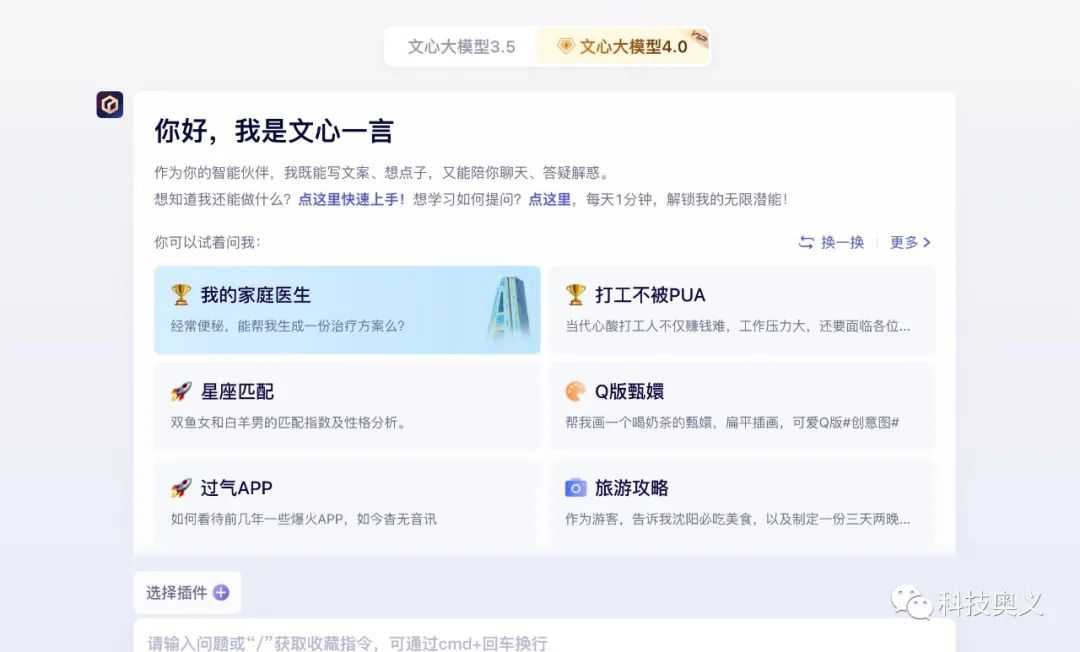Click the rocket icon beside 星座匹配
Viewport: 1080px width, 652px height.
point(181,391)
